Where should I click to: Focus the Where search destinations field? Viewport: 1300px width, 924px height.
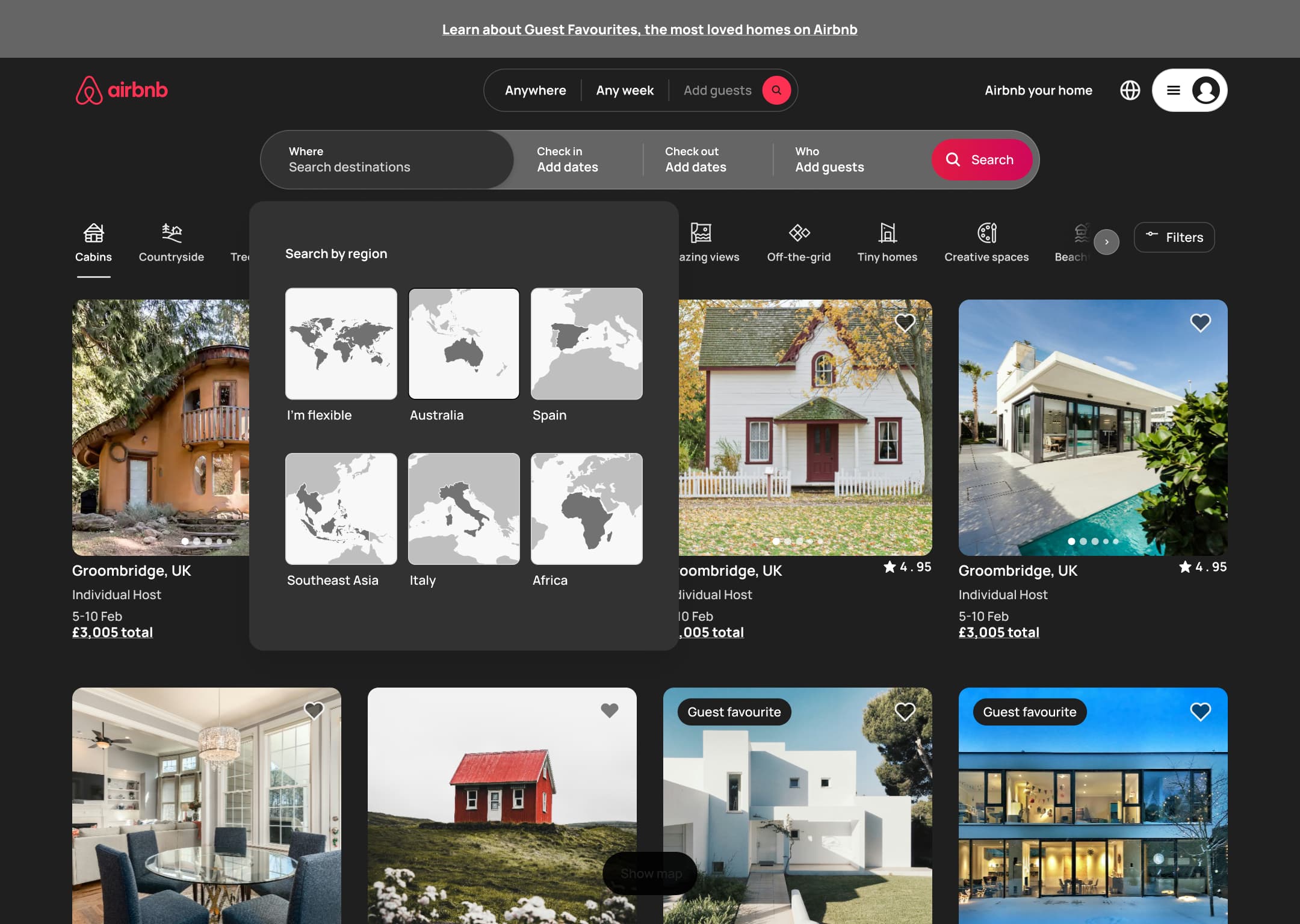387,159
